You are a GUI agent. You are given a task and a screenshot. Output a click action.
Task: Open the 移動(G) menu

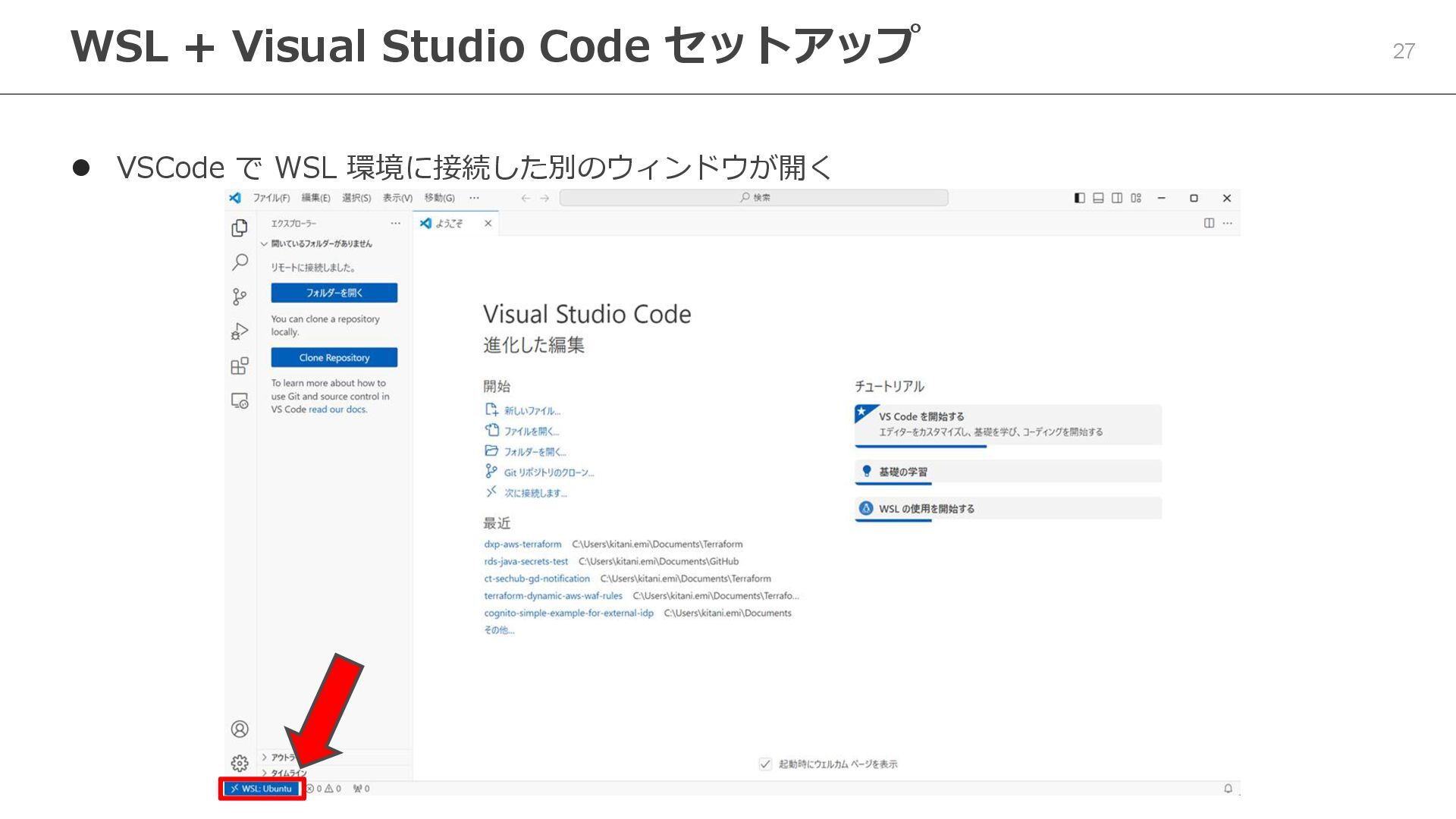point(440,198)
